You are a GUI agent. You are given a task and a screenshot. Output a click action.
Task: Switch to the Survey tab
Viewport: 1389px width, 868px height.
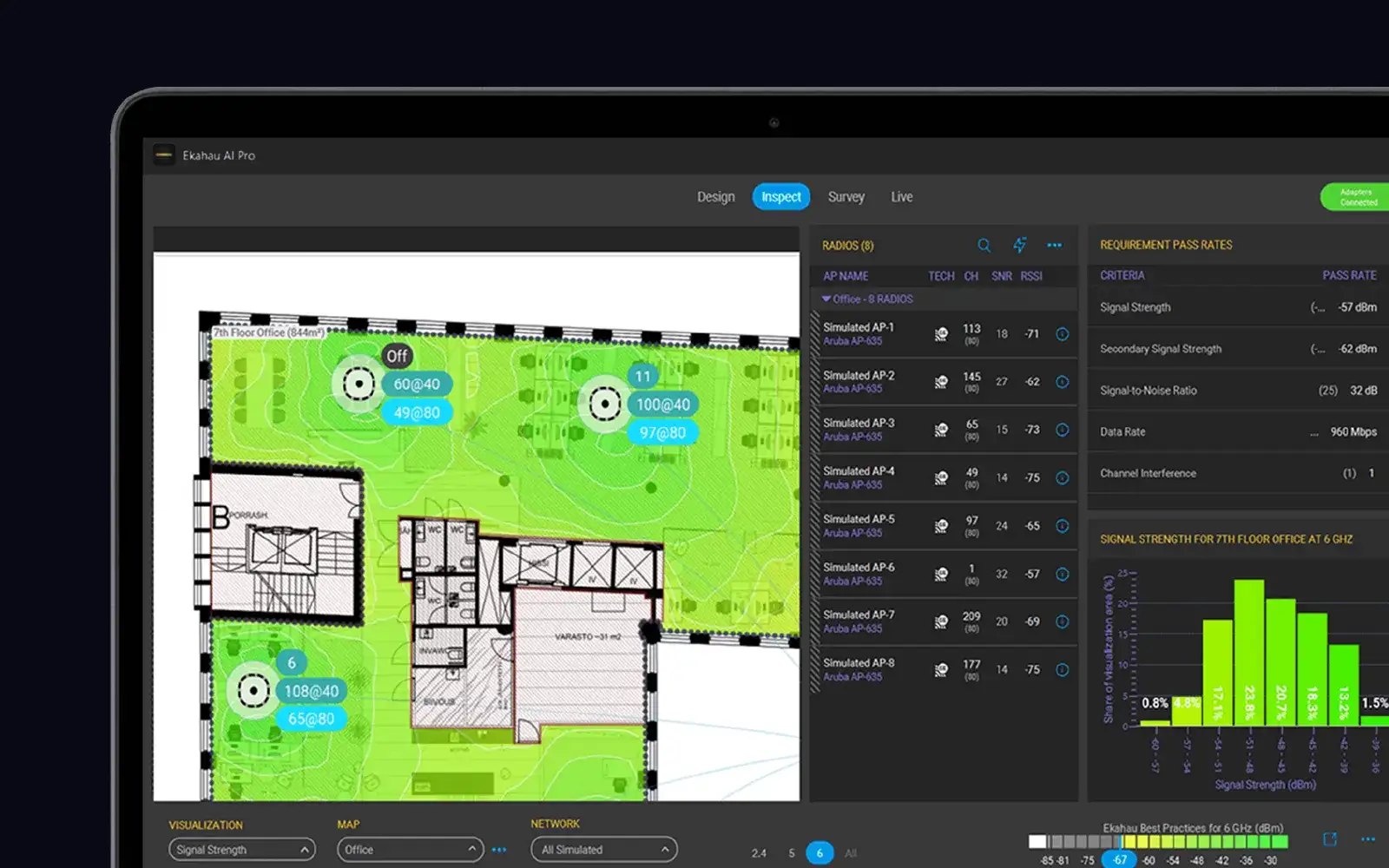(846, 197)
